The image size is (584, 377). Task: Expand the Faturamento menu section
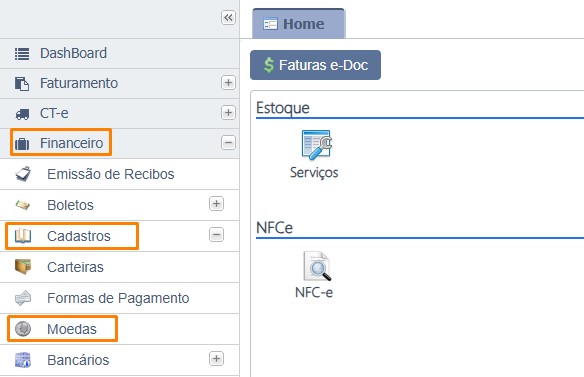point(228,83)
